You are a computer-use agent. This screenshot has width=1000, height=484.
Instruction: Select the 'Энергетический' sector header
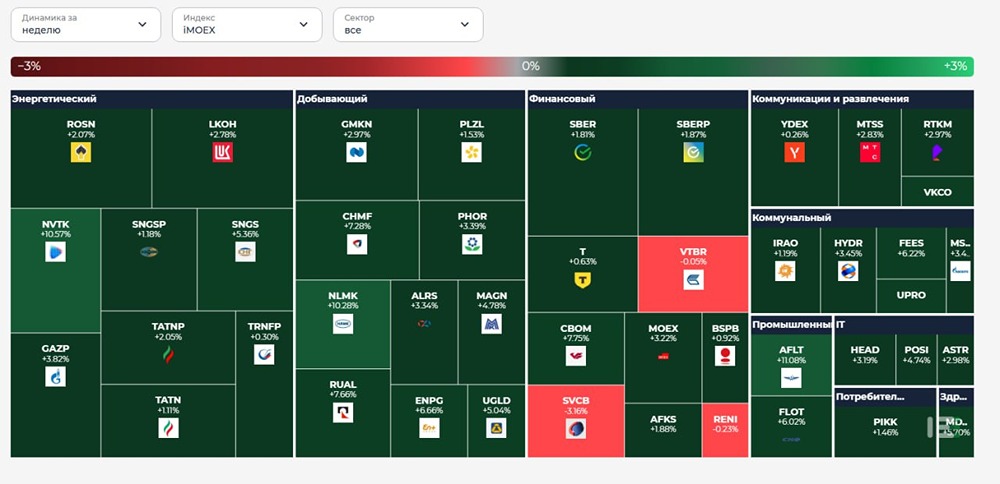(152, 99)
